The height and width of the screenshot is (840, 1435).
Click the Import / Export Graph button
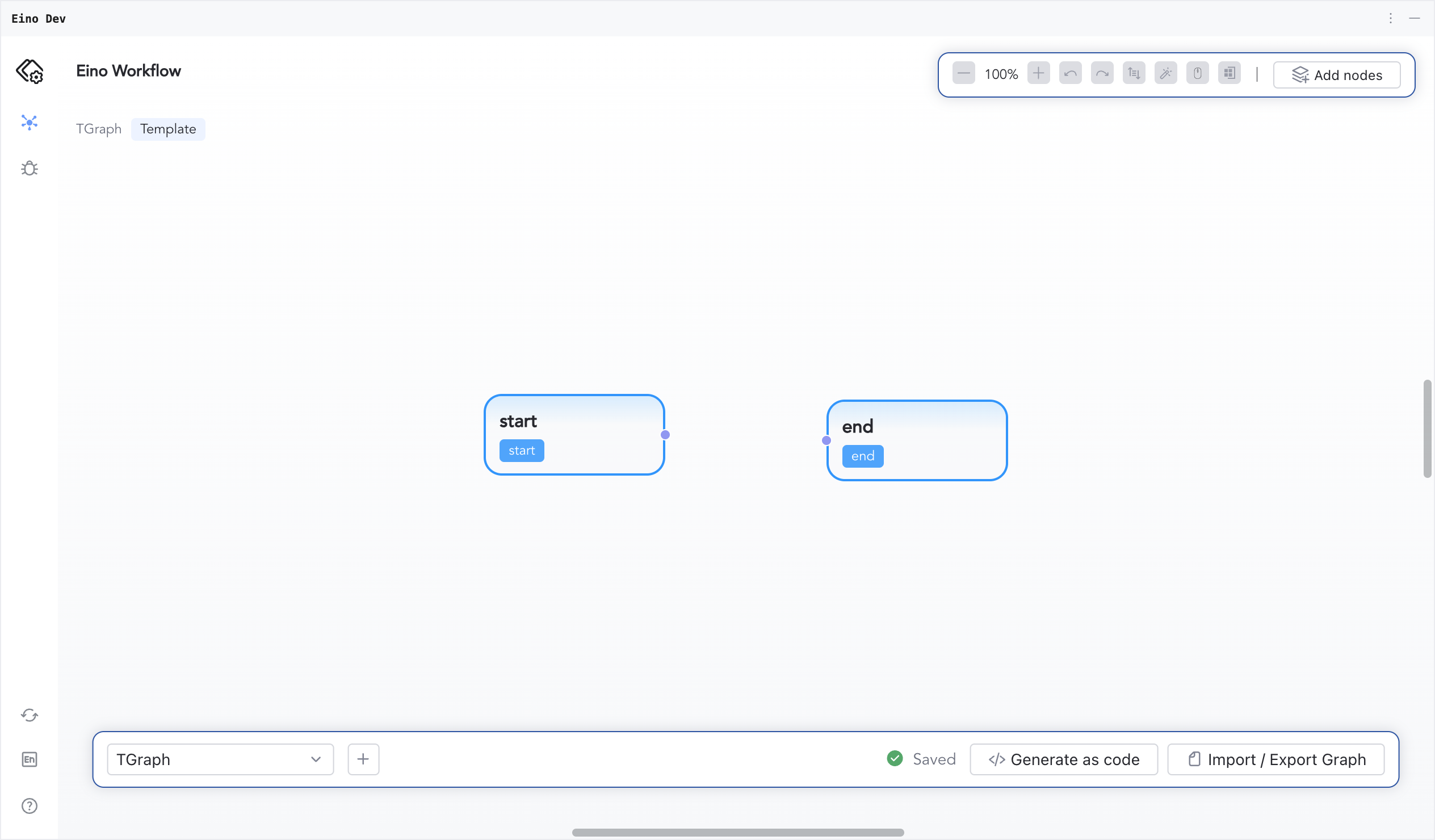pyautogui.click(x=1276, y=760)
